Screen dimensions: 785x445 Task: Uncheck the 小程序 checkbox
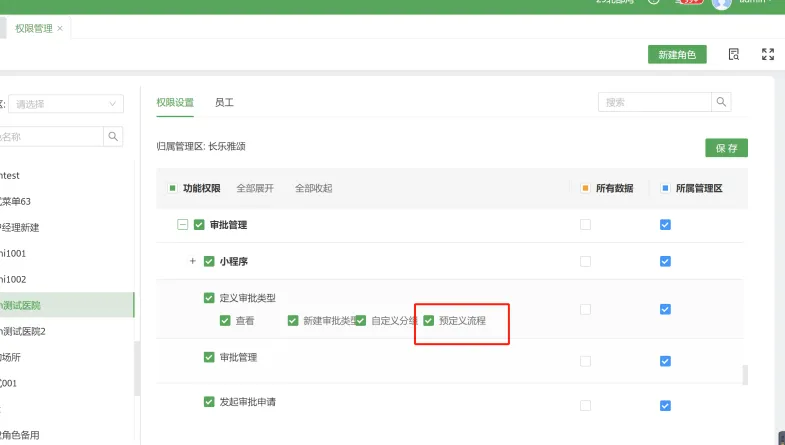pos(209,261)
